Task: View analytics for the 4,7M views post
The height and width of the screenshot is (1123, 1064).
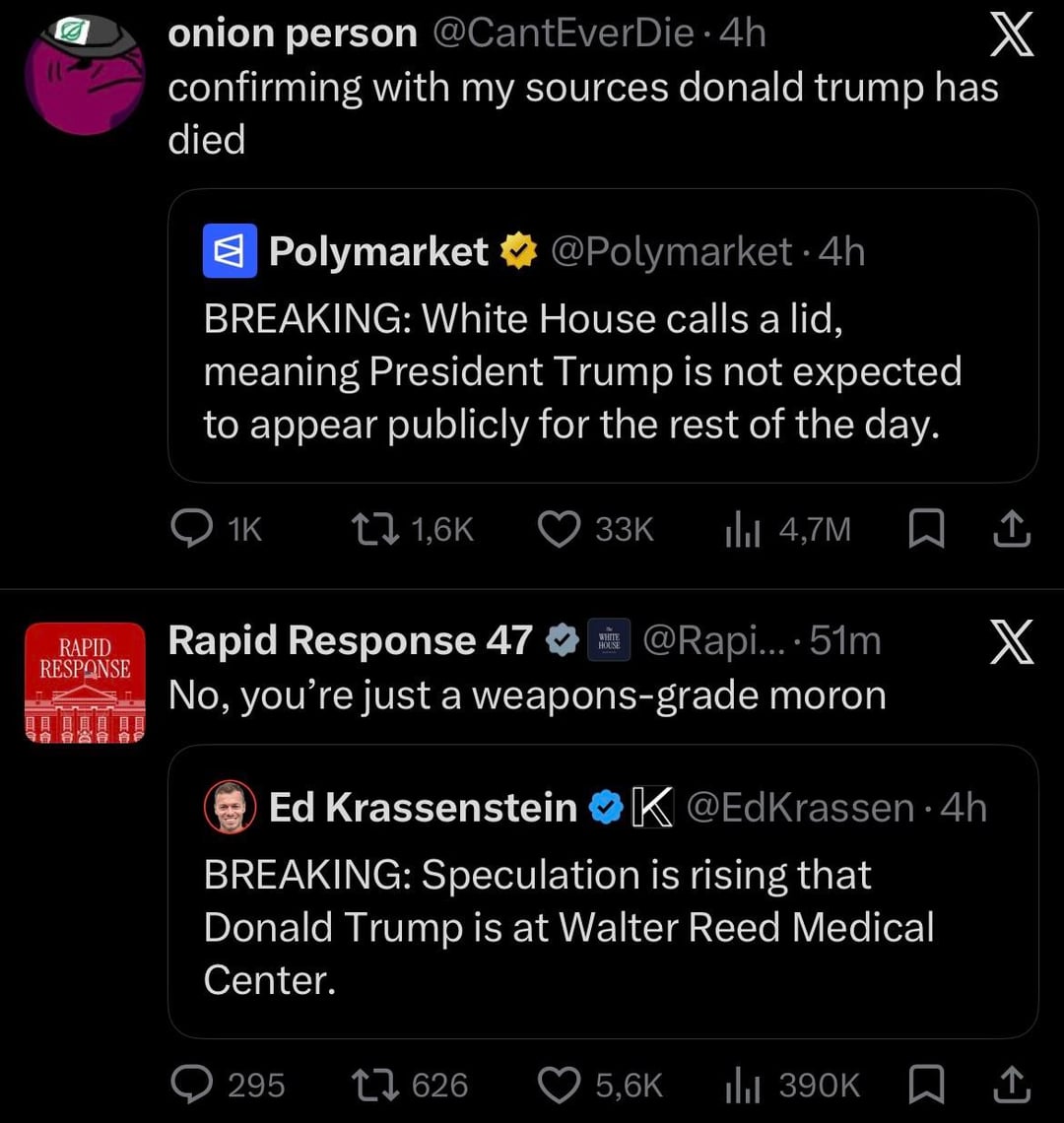Action: 741,530
